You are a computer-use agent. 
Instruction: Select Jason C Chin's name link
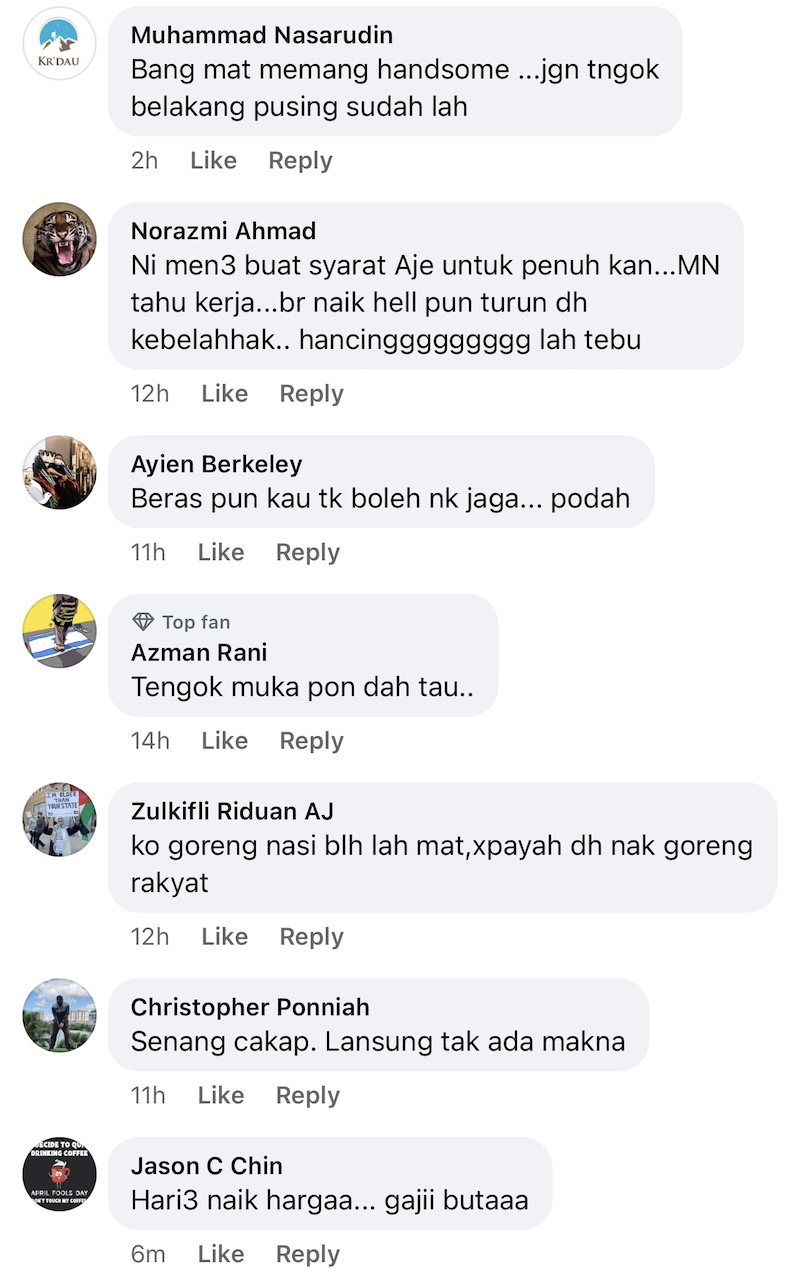(x=207, y=1166)
